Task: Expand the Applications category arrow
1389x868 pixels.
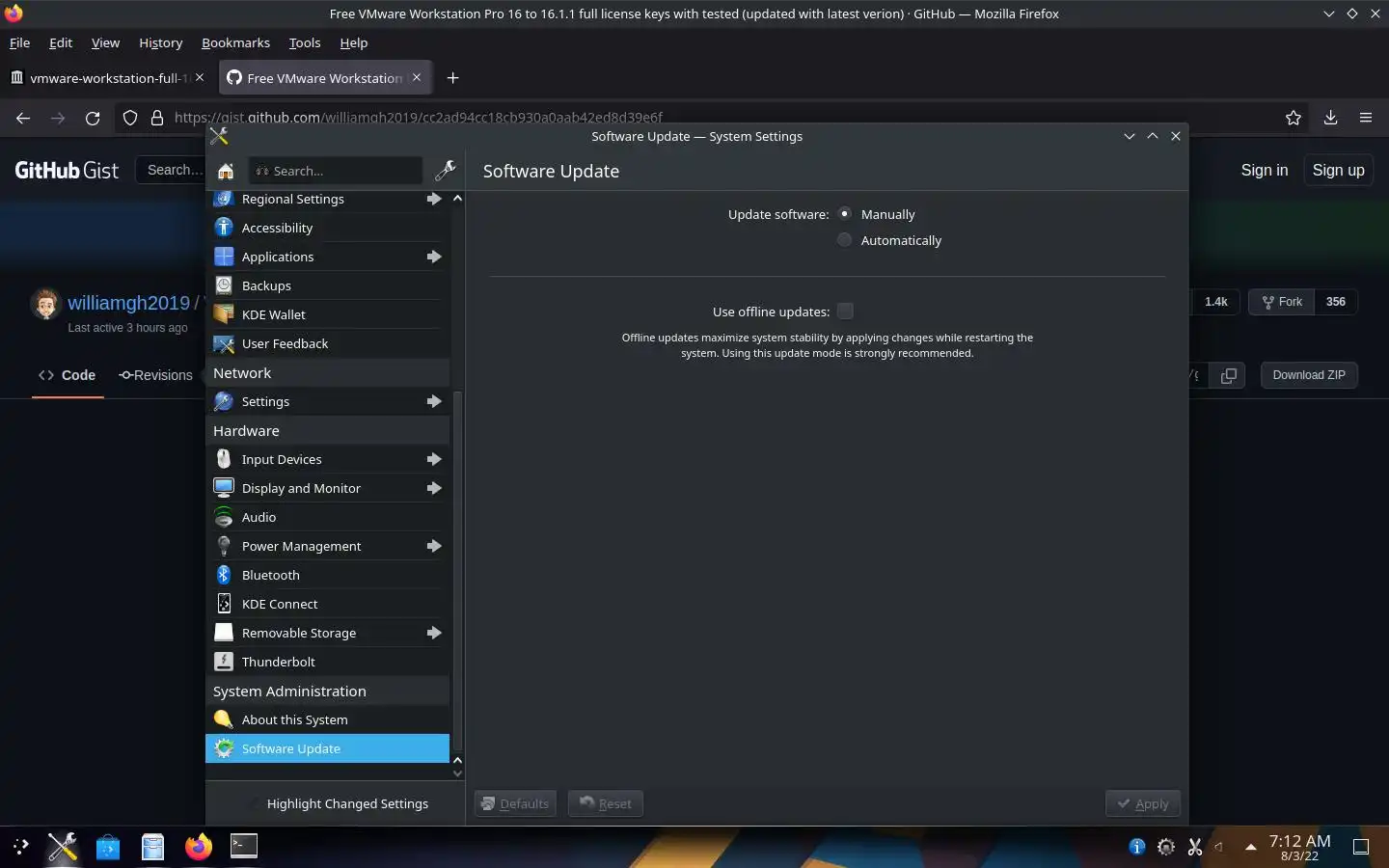Action: tap(434, 257)
